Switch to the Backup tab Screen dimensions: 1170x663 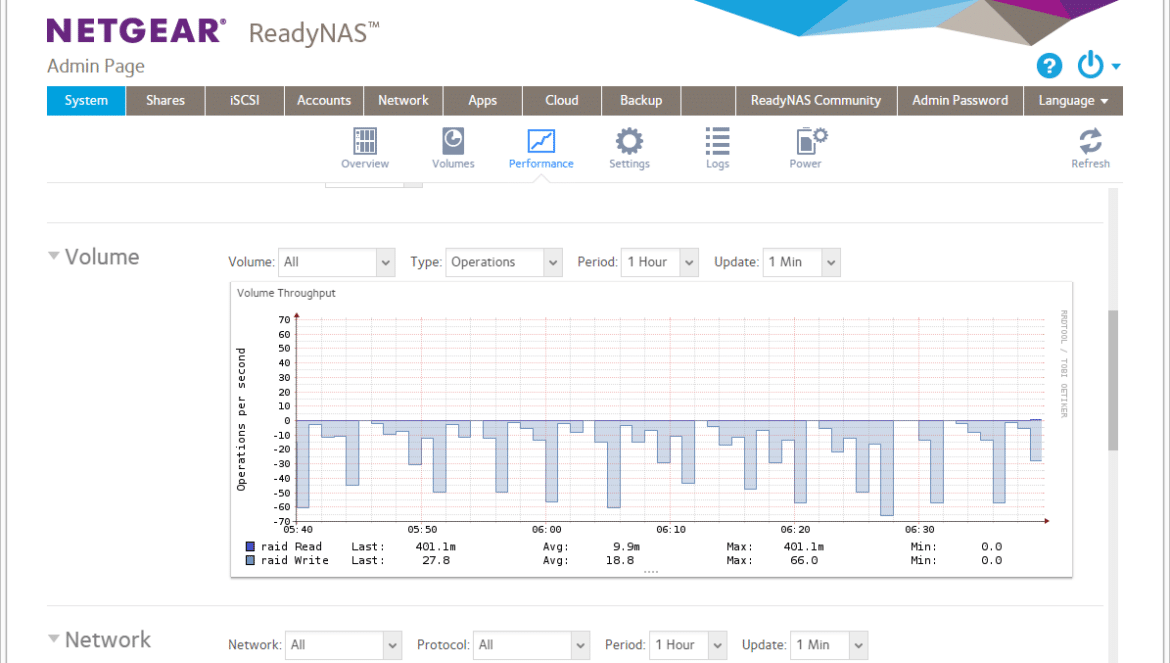point(641,101)
